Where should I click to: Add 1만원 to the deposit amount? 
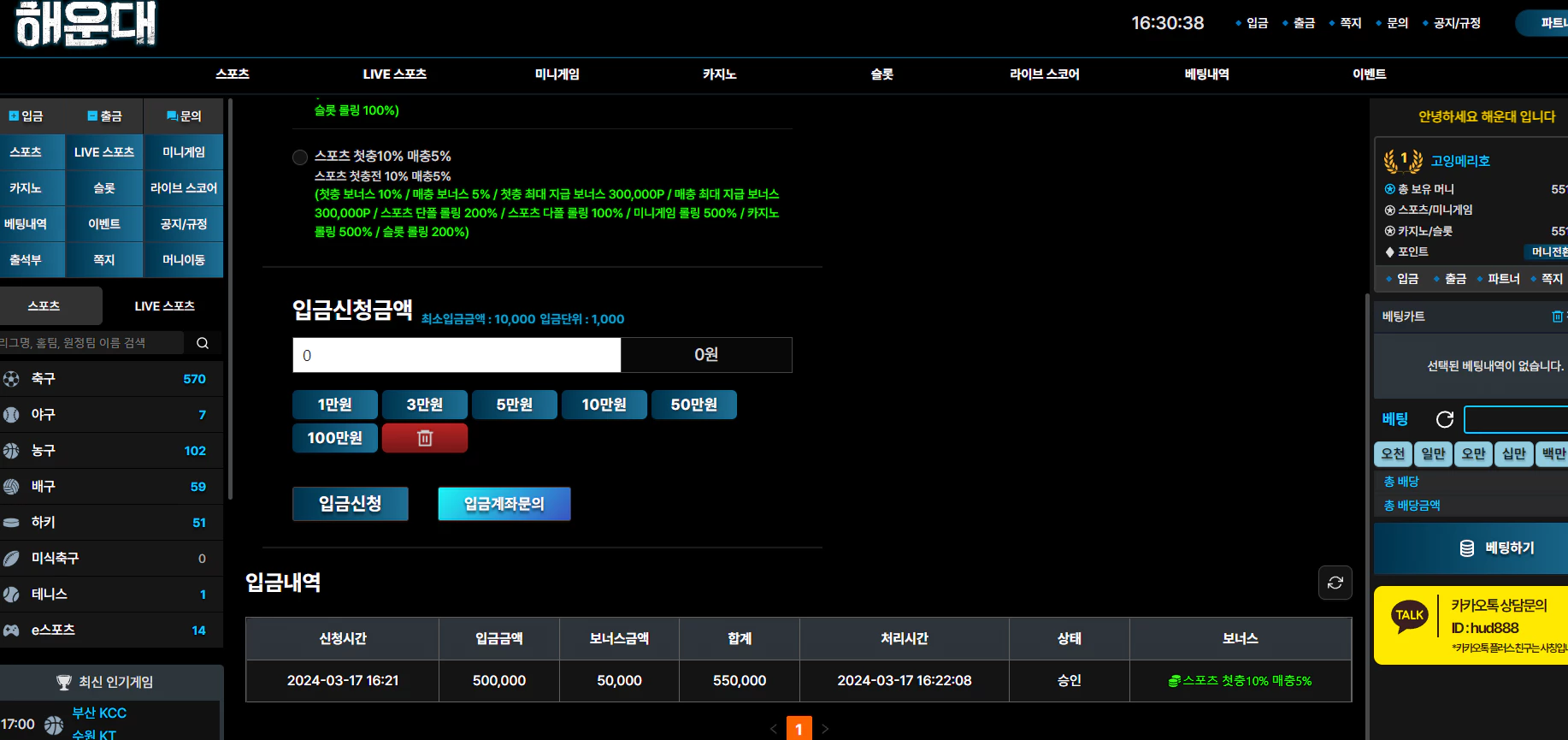[335, 405]
